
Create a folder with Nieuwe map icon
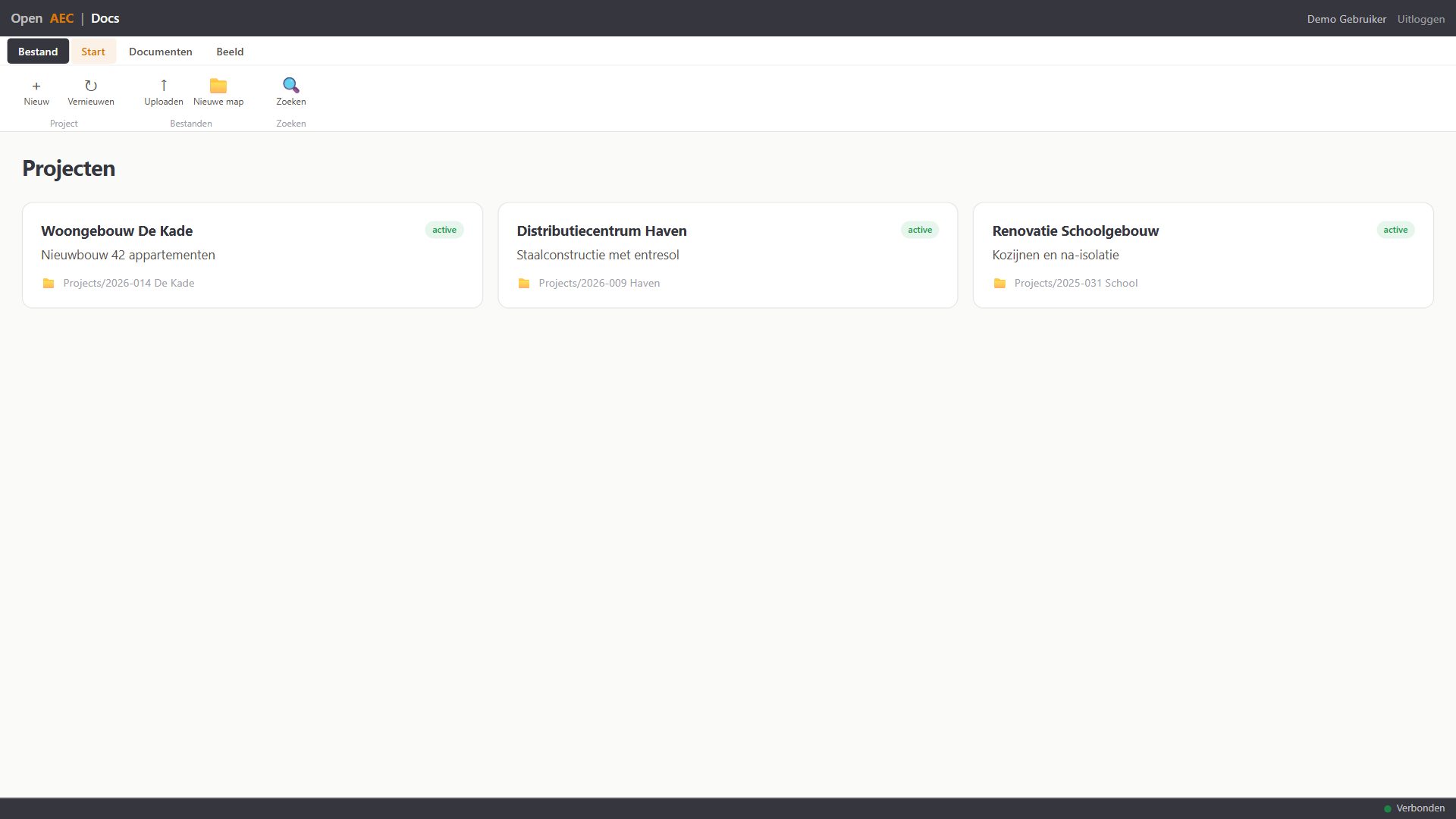[x=218, y=86]
